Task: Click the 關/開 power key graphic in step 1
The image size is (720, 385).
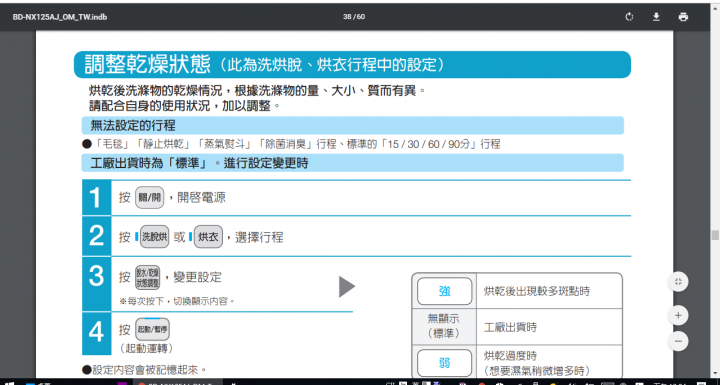Action: click(x=150, y=198)
